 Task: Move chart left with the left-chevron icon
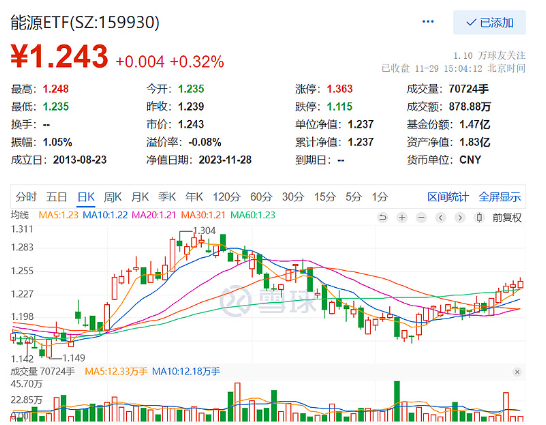pos(440,218)
